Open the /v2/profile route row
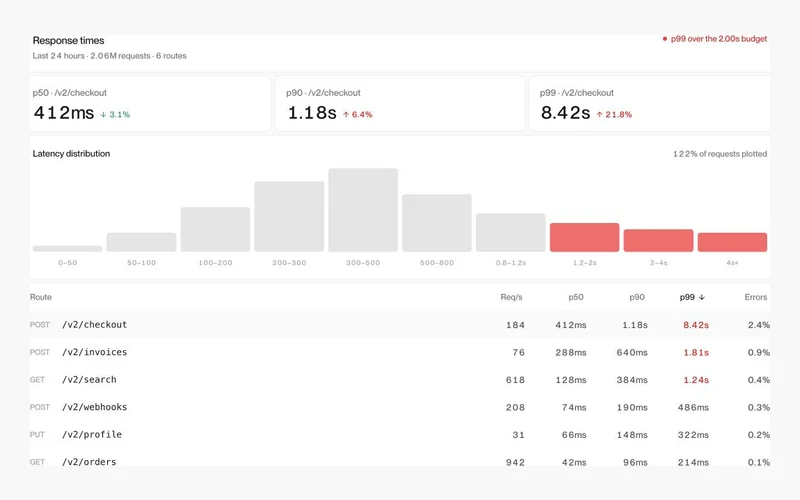Viewport: 800px width, 500px height. point(400,435)
